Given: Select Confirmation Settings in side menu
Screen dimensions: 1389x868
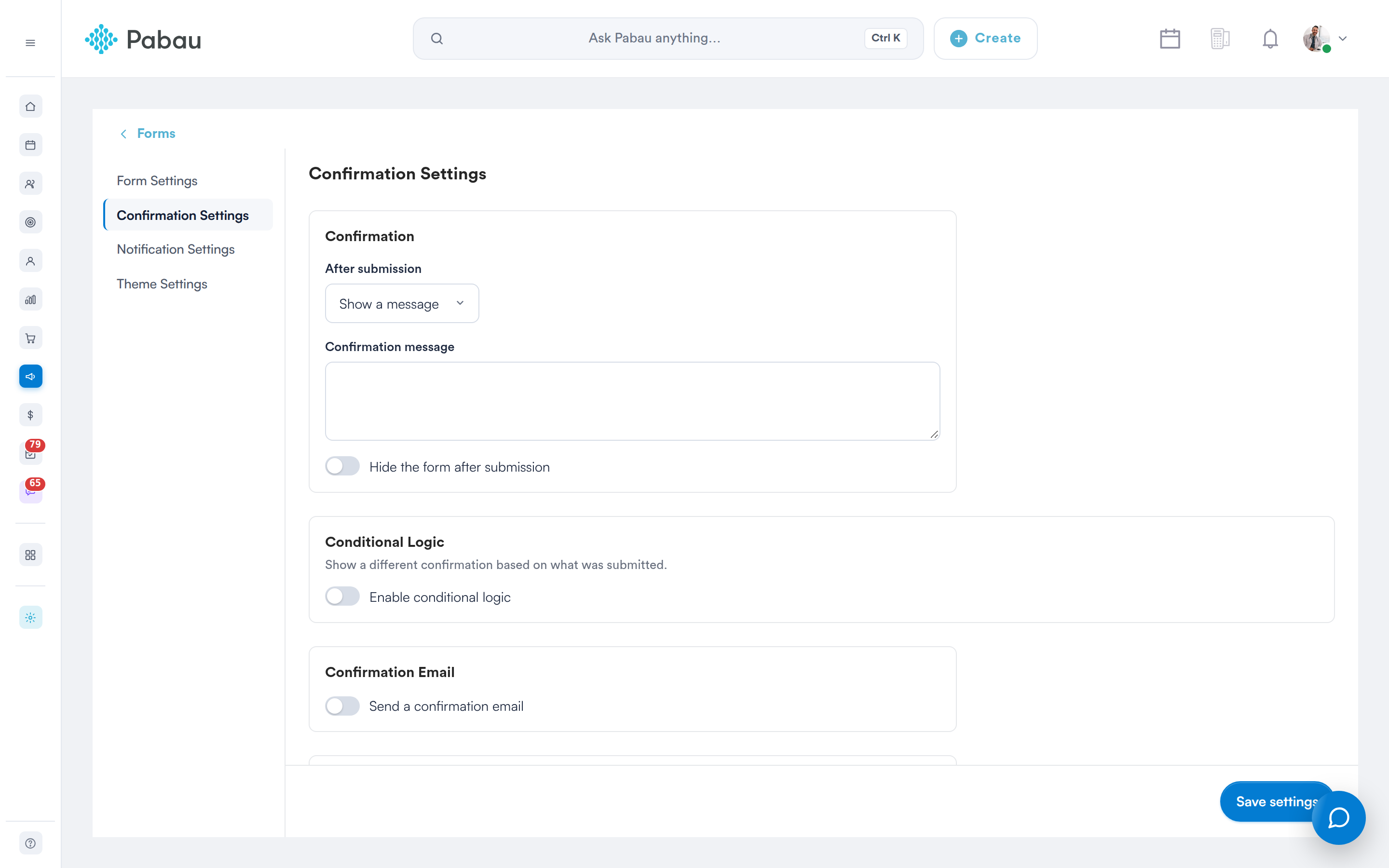Looking at the screenshot, I should (x=188, y=215).
